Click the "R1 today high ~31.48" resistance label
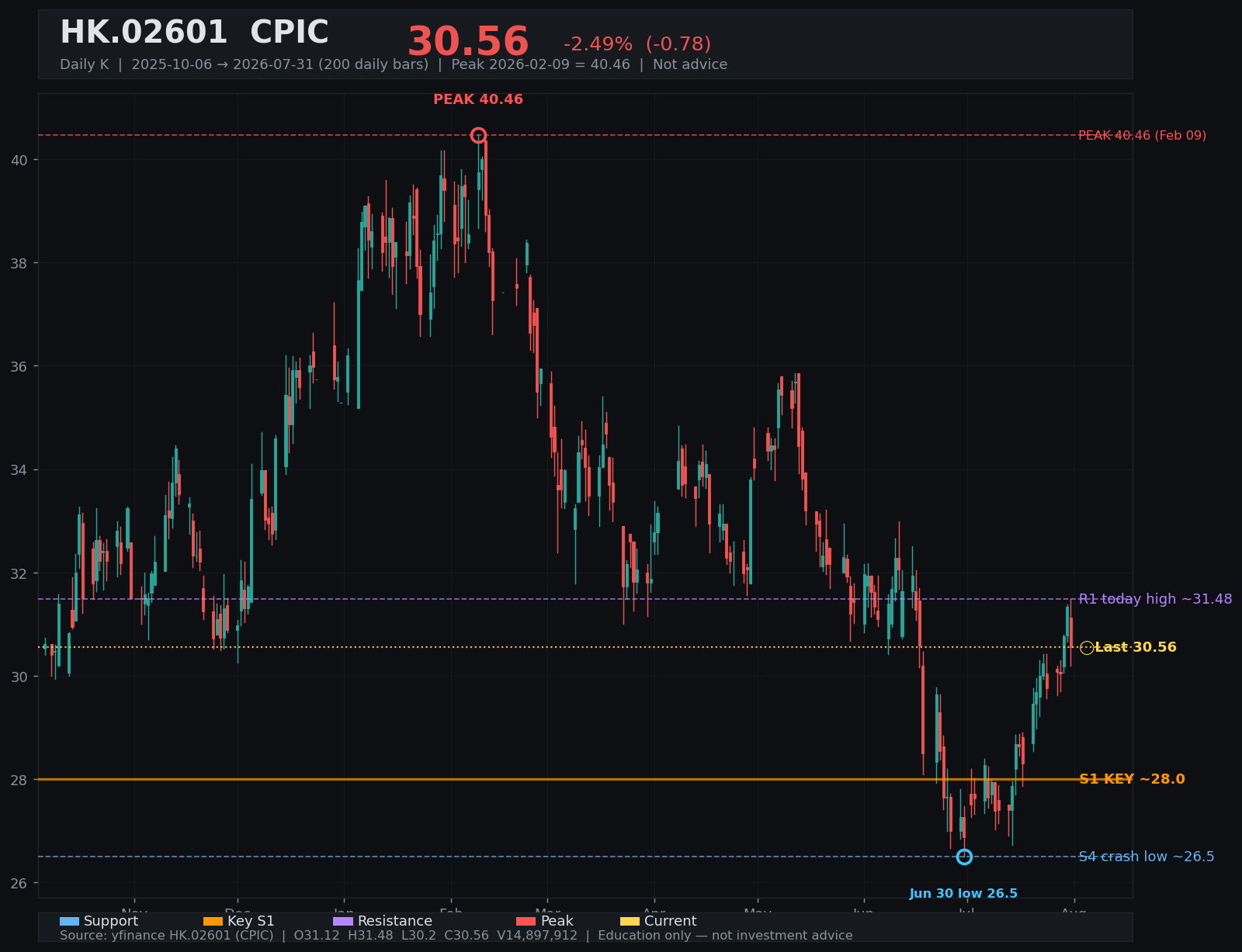This screenshot has height=952, width=1242. pyautogui.click(x=1155, y=599)
